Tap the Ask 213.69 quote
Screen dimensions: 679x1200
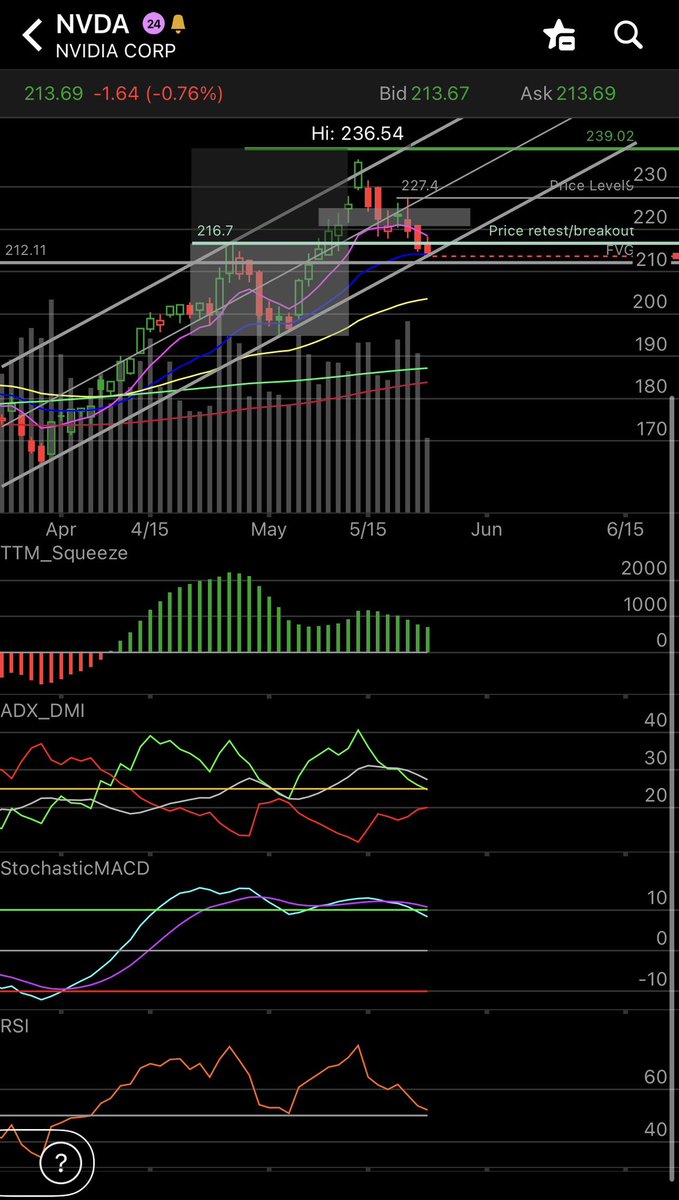pyautogui.click(x=569, y=94)
